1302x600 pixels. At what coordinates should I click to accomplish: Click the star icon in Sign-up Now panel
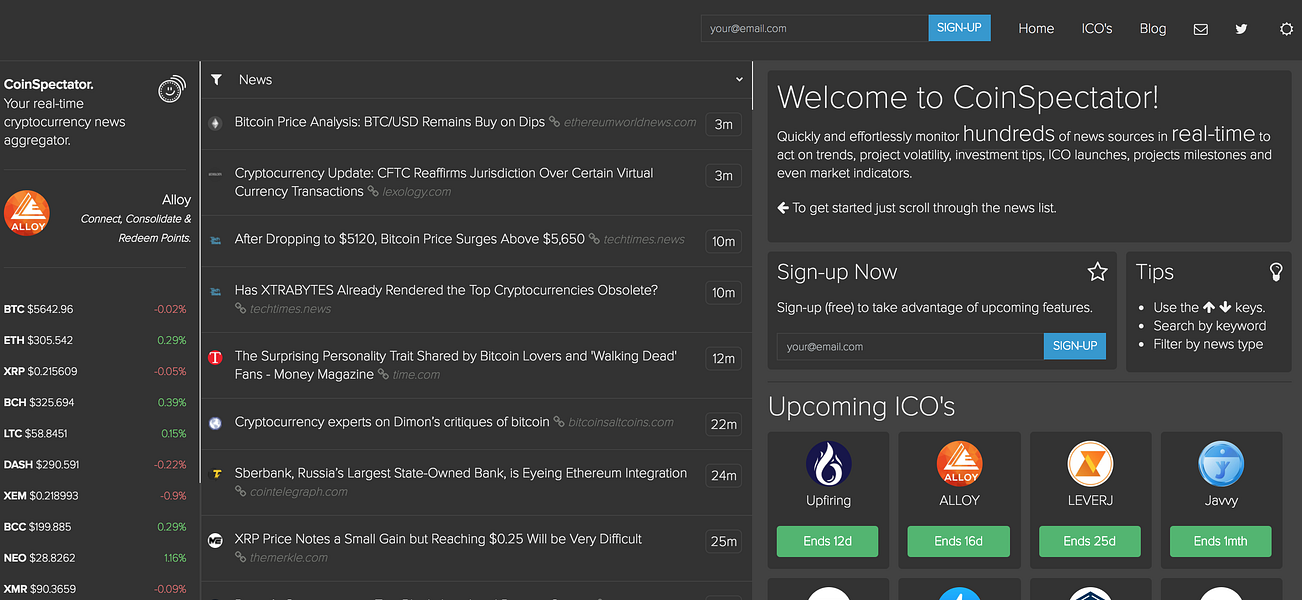1097,272
